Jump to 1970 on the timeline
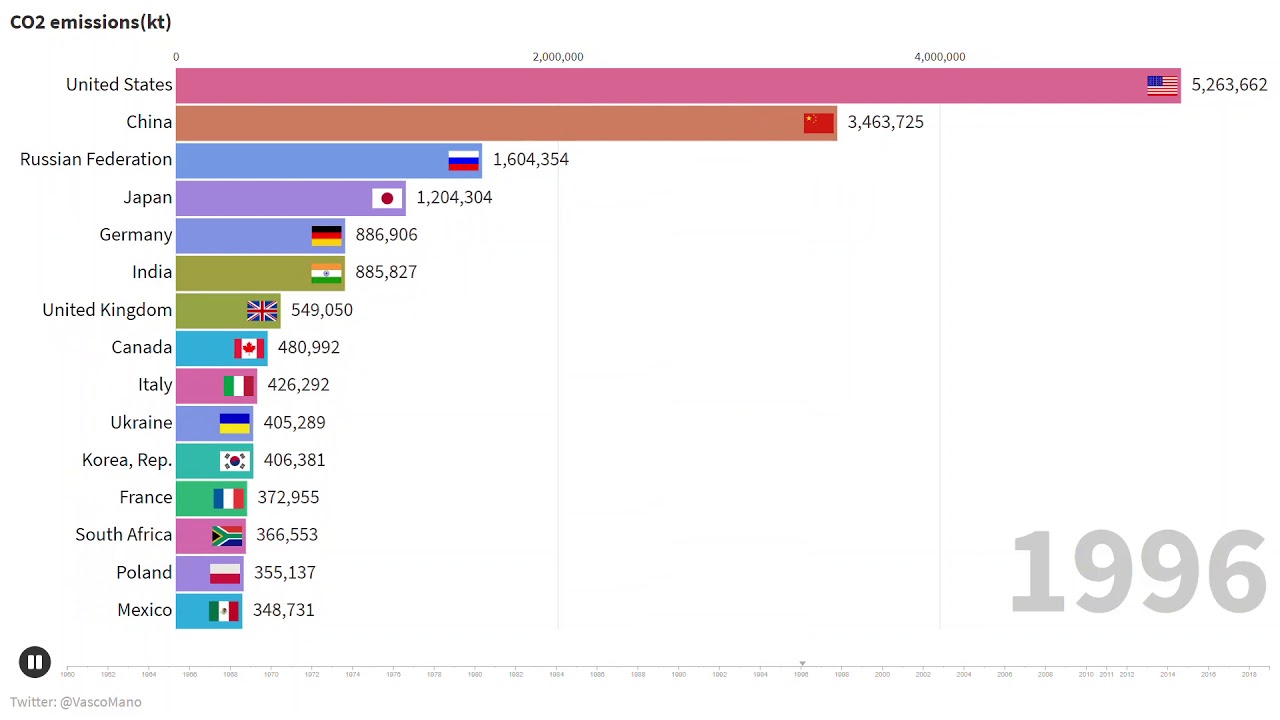1280x720 pixels. point(271,674)
